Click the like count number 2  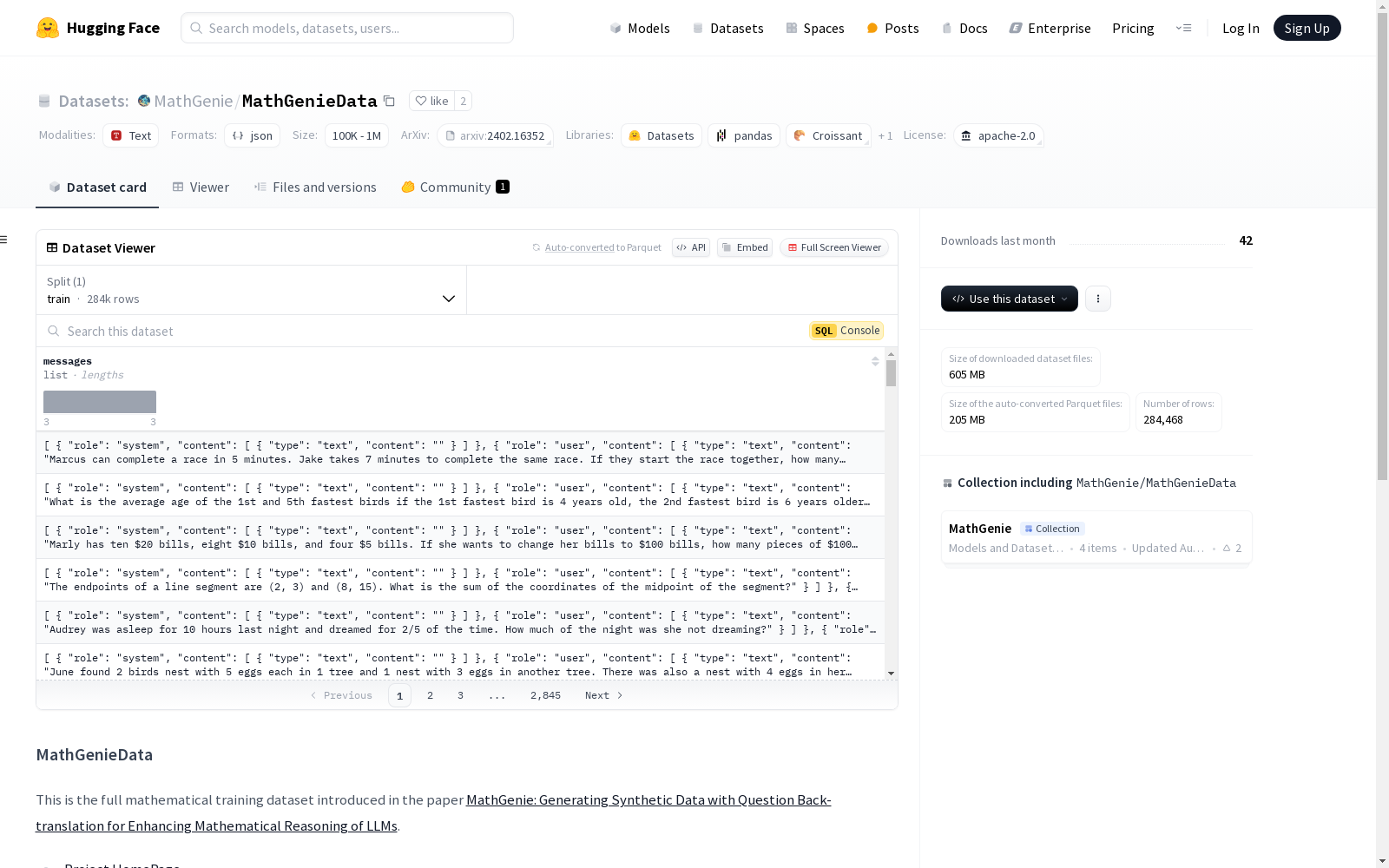point(464,101)
